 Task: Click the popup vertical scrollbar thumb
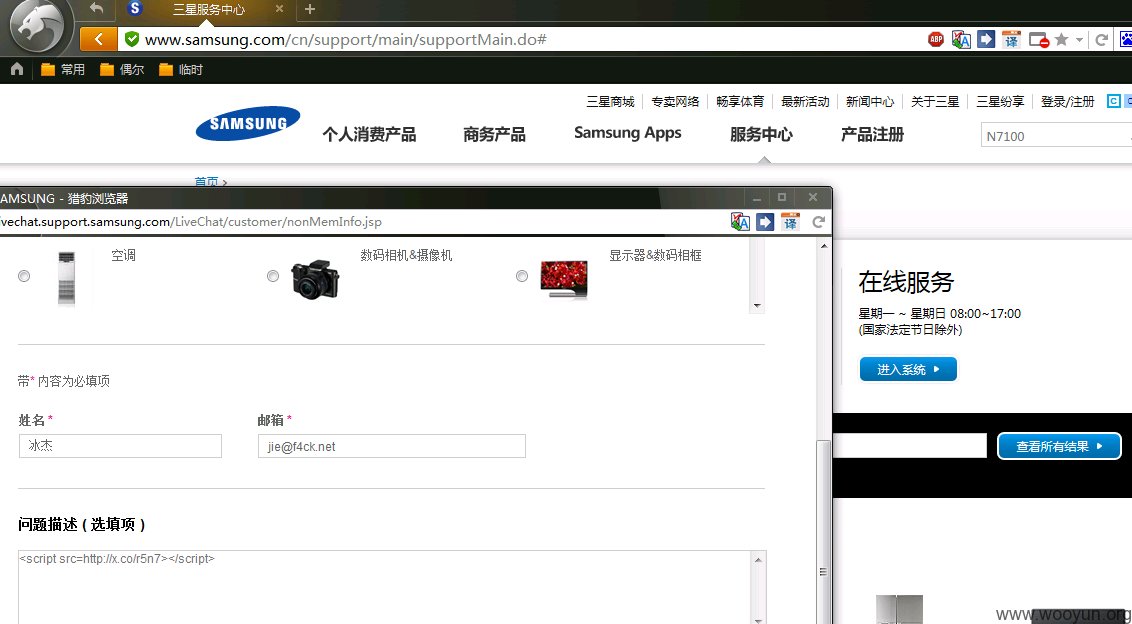click(x=824, y=531)
